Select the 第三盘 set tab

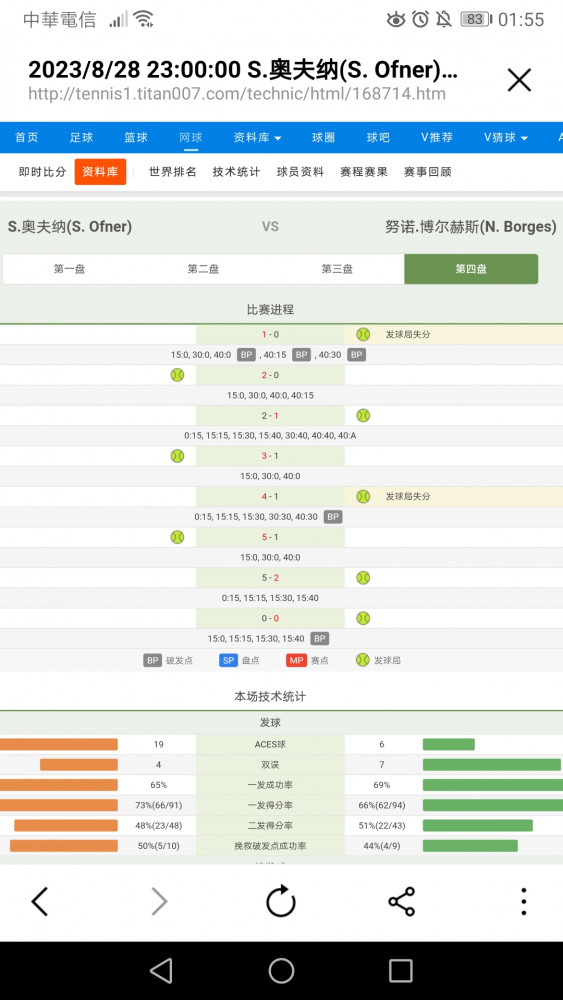[x=337, y=269]
